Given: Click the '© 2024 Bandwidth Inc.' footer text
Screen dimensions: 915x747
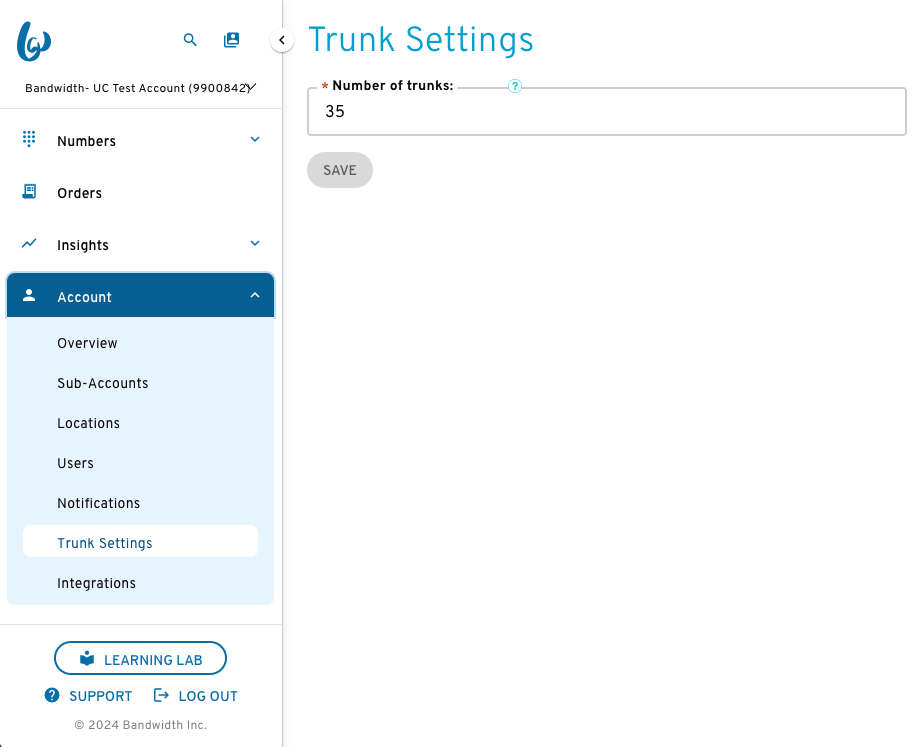Looking at the screenshot, I should click(x=141, y=725).
